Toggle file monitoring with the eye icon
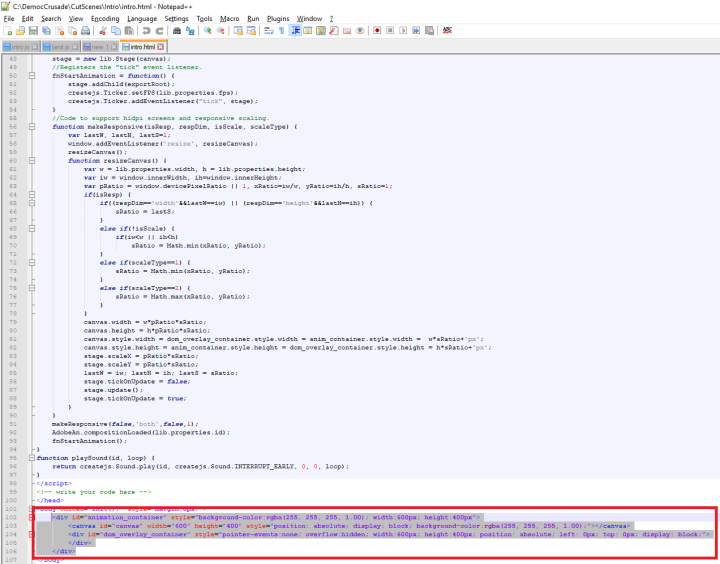This screenshot has width=720, height=564. click(360, 31)
